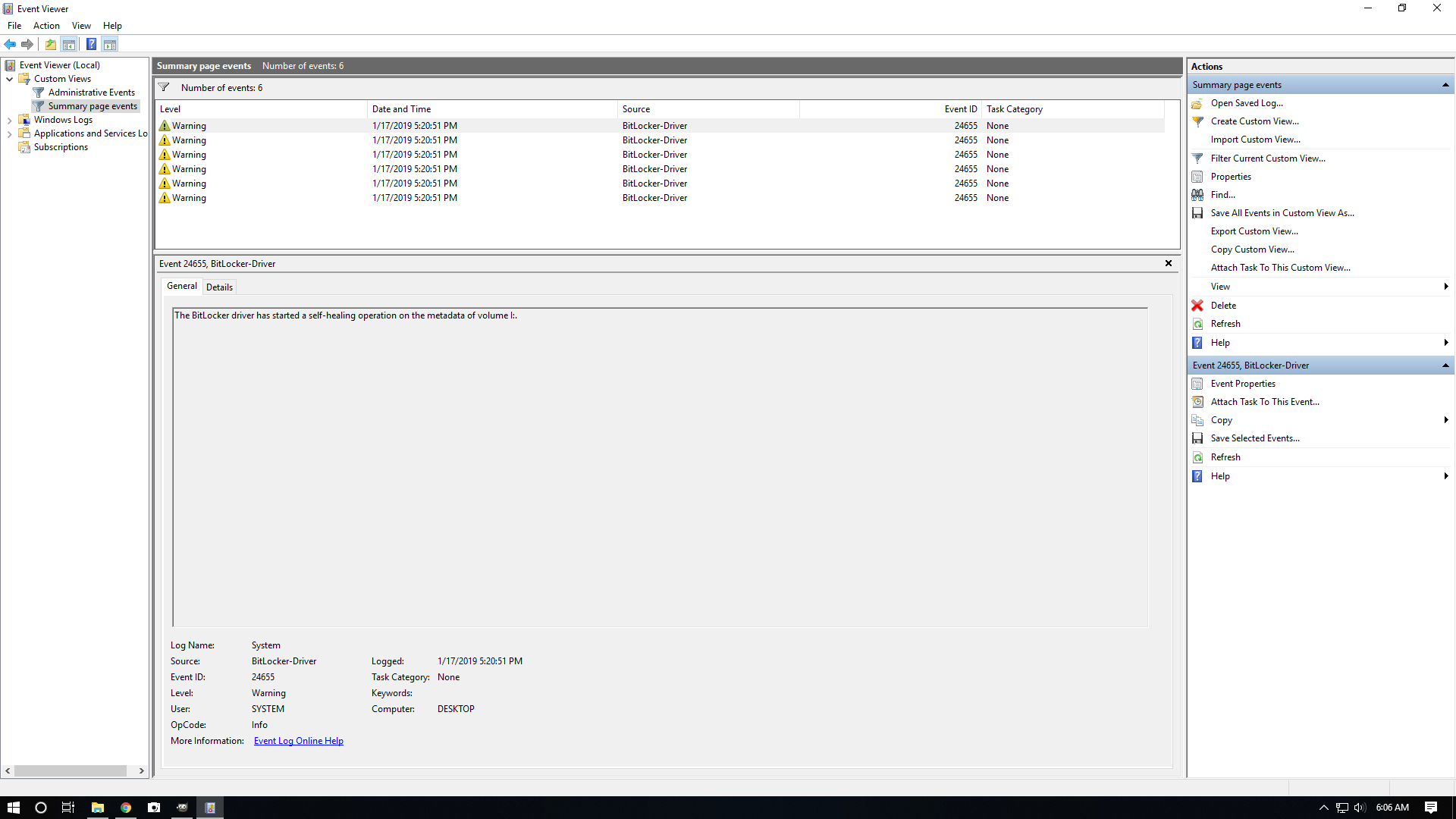Click the Save Selected Events disk icon
Viewport: 1456px width, 819px height.
[1197, 438]
